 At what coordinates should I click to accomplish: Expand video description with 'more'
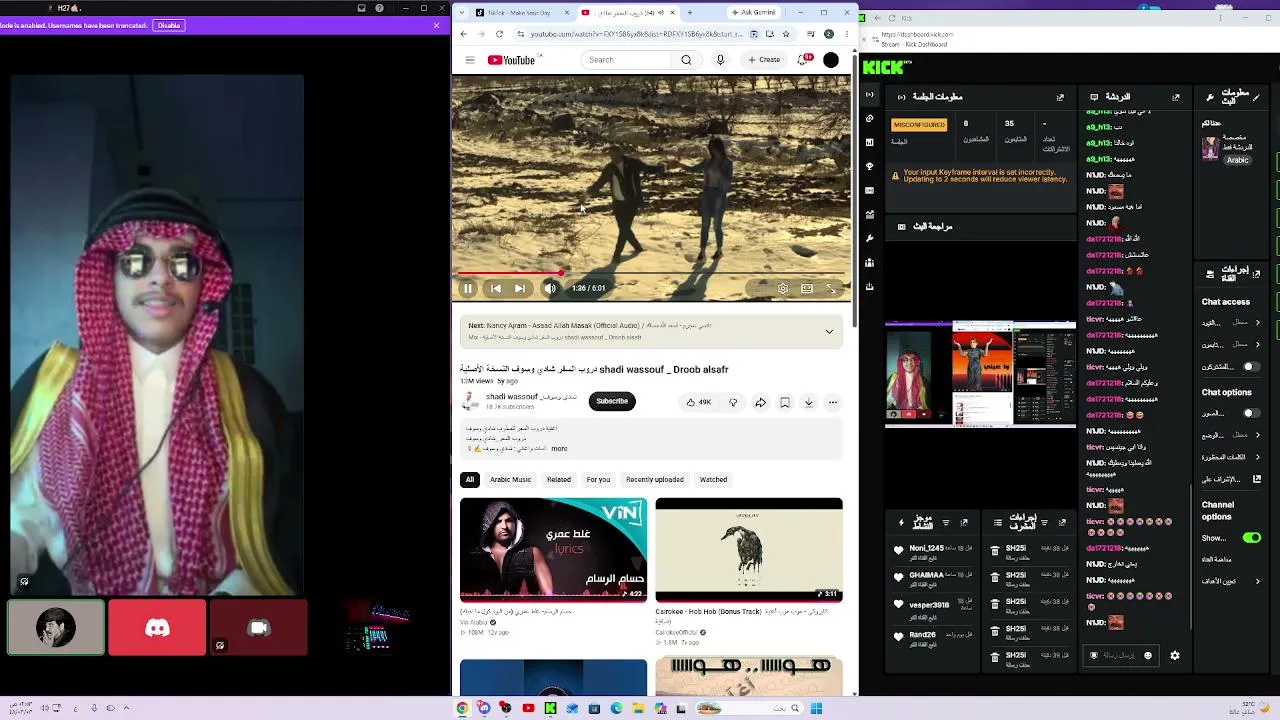[x=559, y=448]
